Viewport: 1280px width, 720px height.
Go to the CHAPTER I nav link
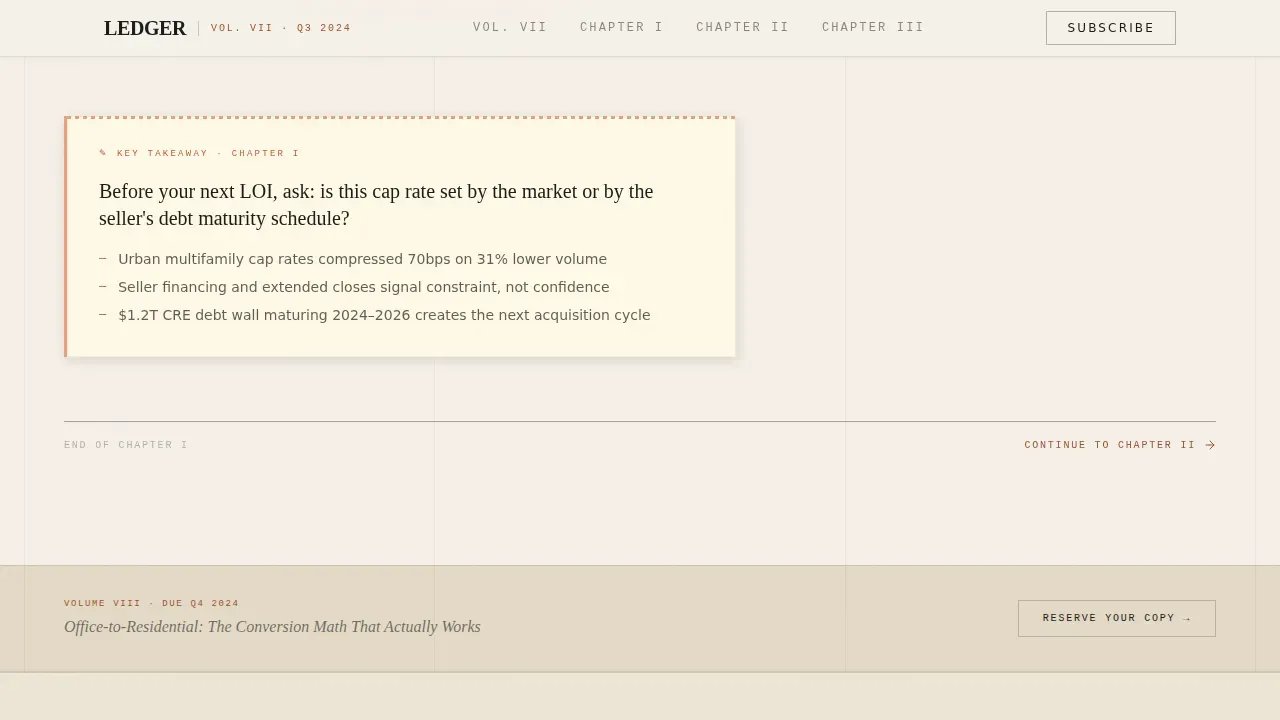click(x=622, y=27)
